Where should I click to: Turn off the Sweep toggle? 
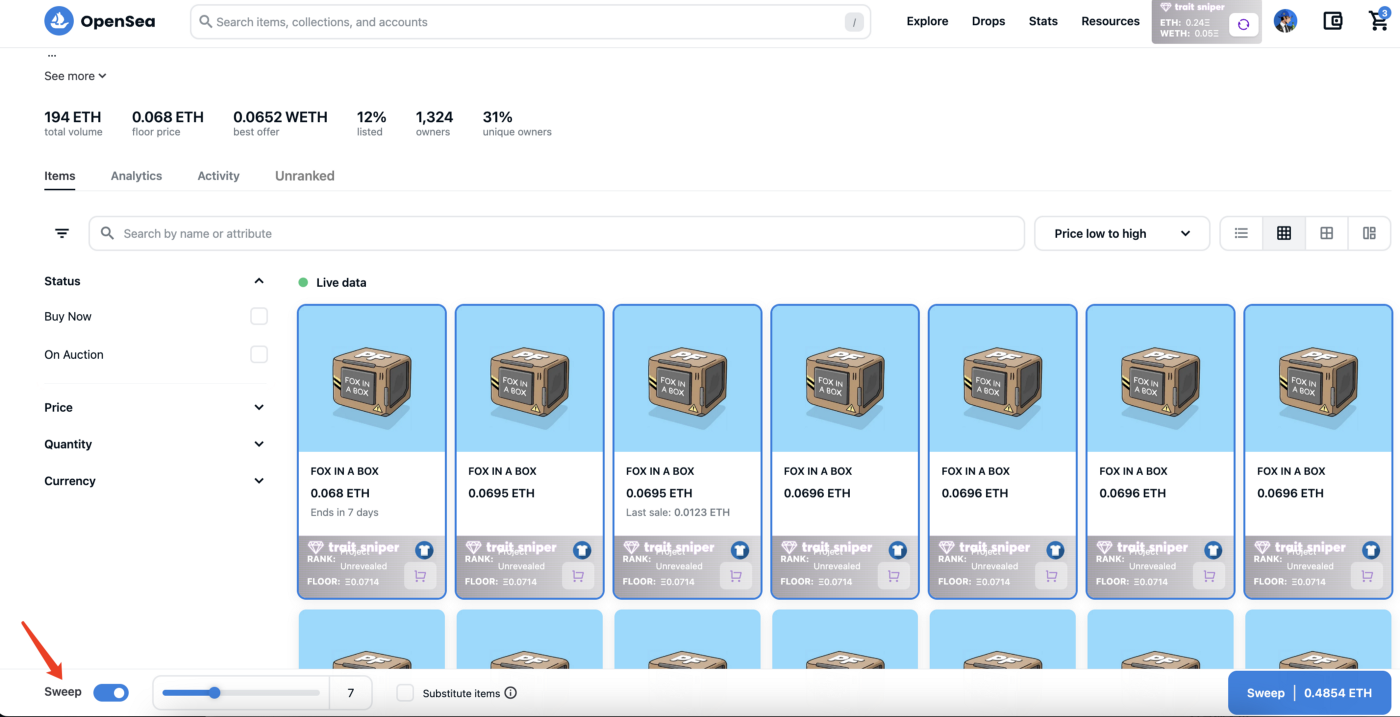tap(111, 692)
